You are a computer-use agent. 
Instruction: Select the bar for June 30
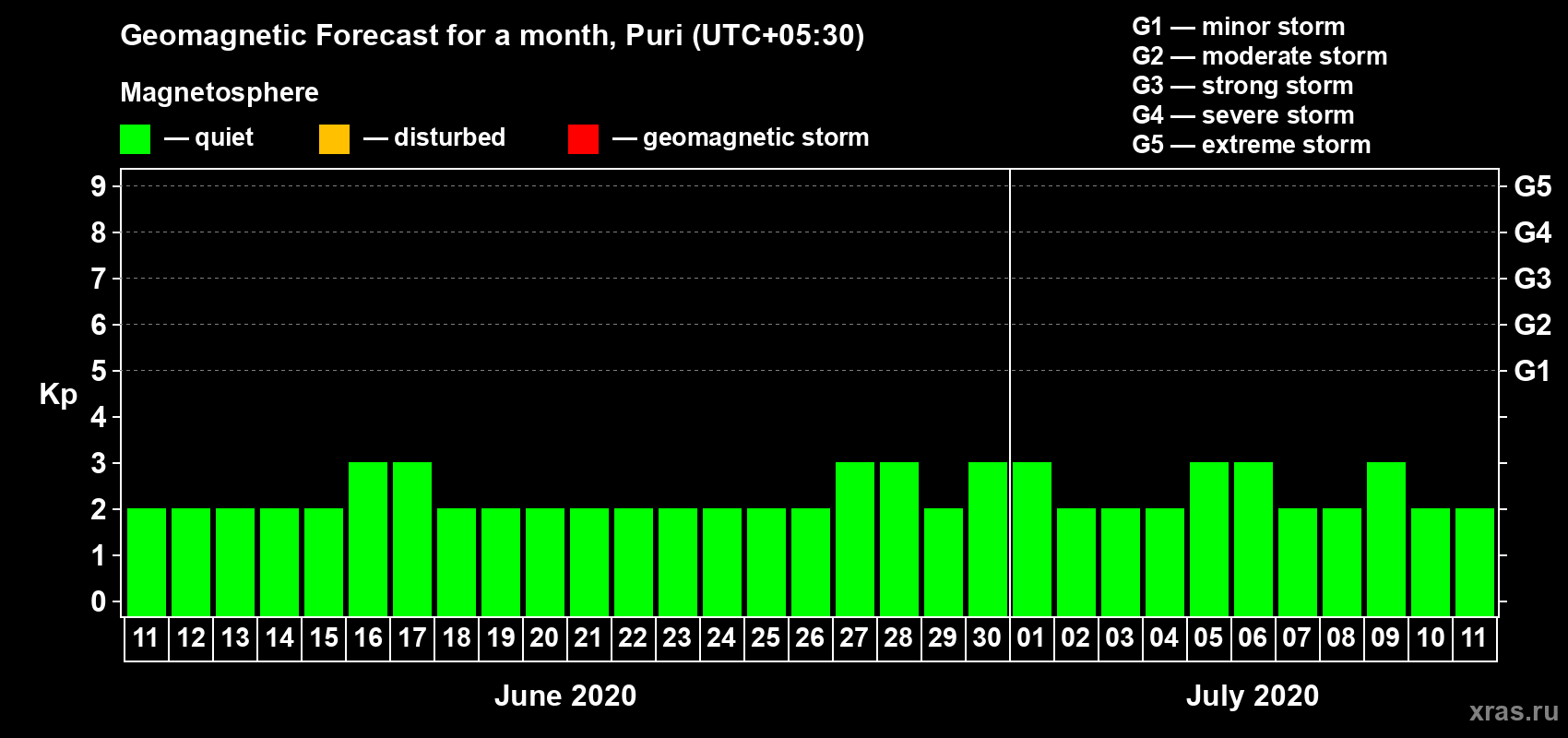988,539
